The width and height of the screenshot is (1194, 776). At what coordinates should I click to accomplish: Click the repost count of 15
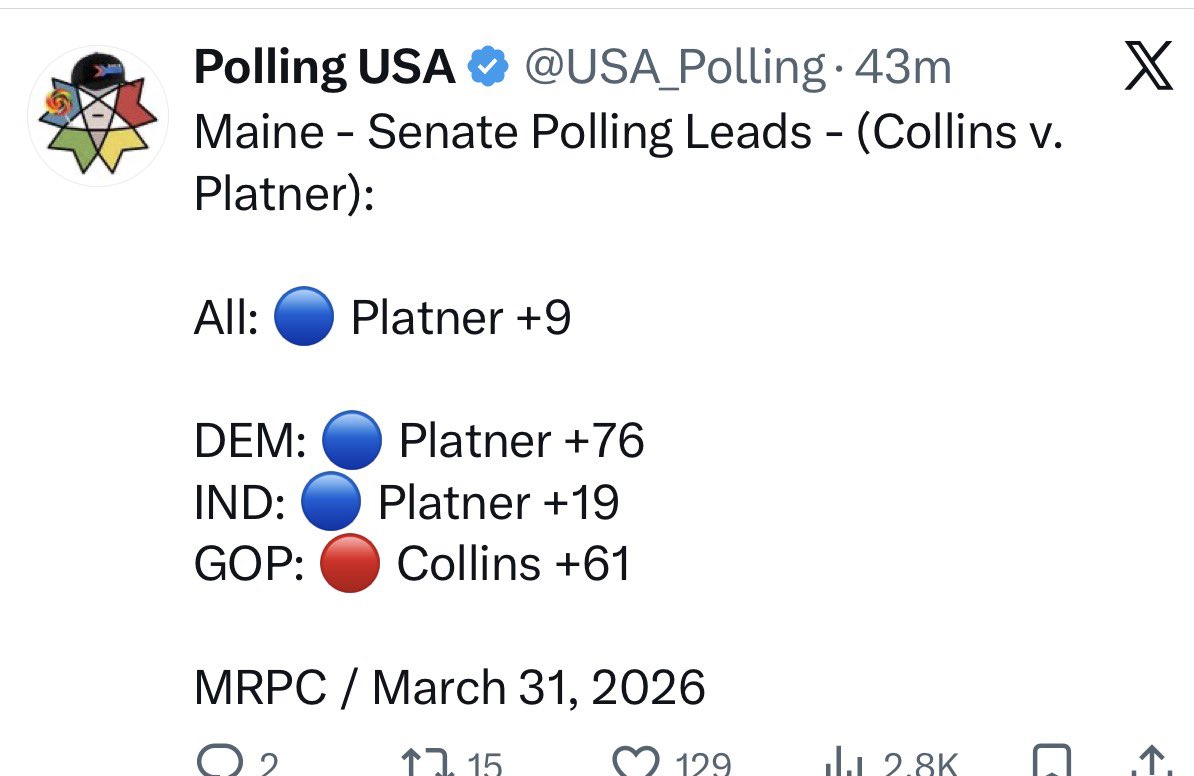coord(485,766)
